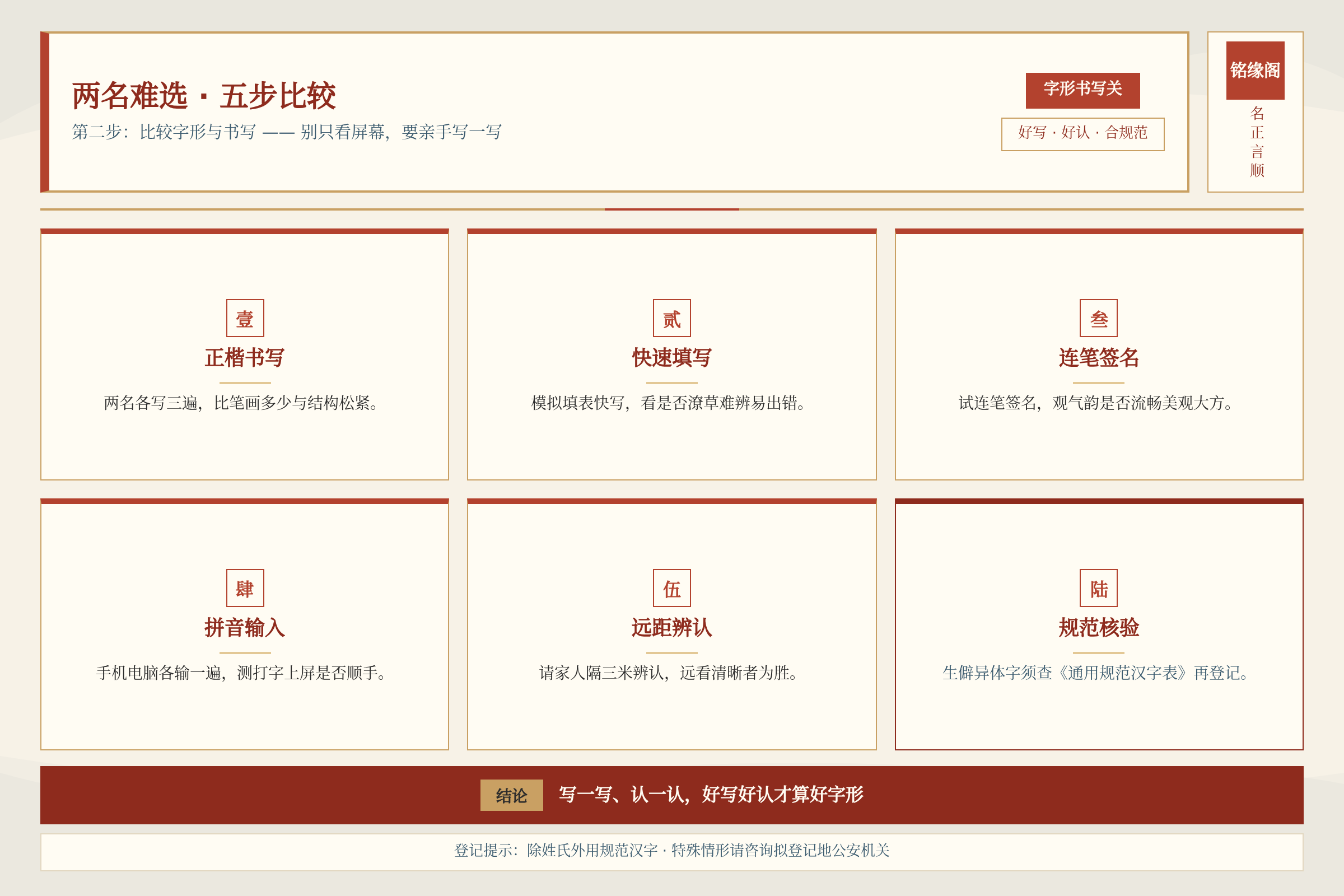
Task: Select the 规范核验 card title
Action: tap(1098, 627)
